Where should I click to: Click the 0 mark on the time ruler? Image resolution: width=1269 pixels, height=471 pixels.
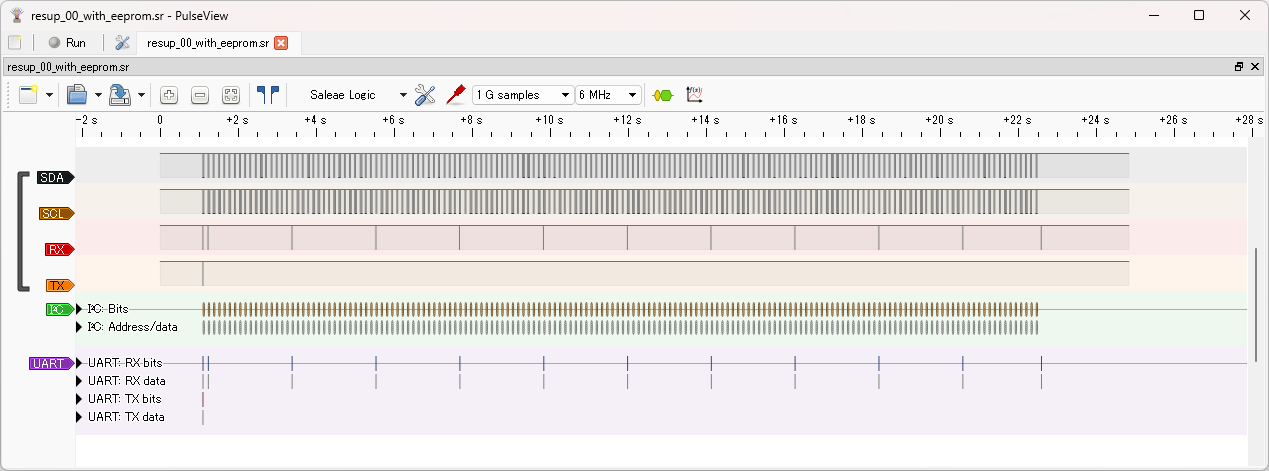click(160, 120)
